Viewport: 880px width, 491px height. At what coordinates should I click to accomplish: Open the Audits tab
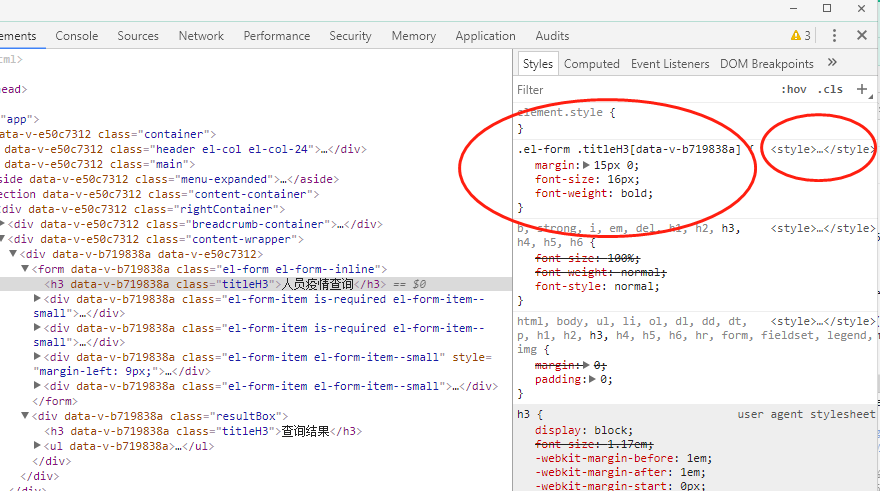[x=552, y=36]
